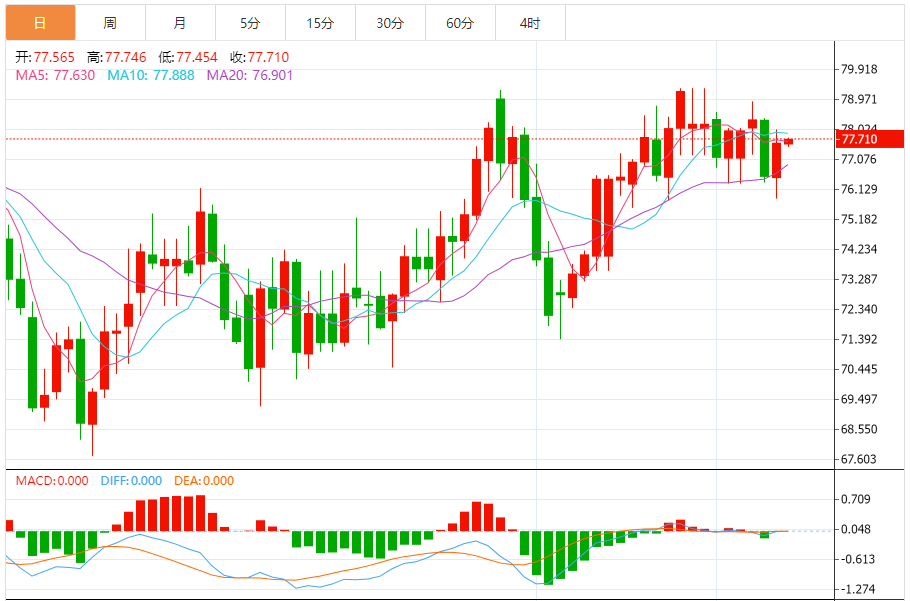Click the 77.076 price axis label
Screen dimensions: 910x601
click(859, 159)
